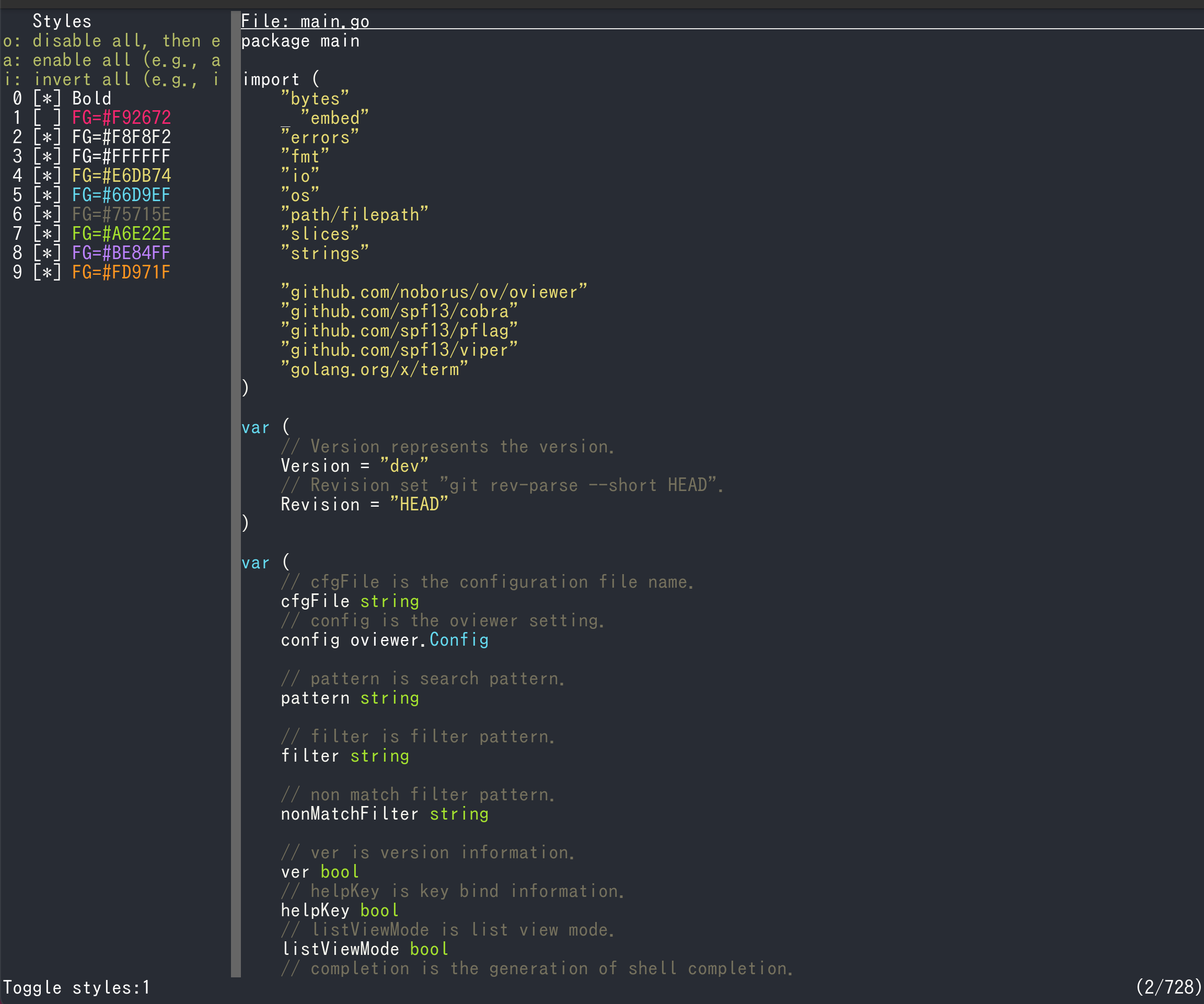The image size is (1204, 1004).
Task: Click the orange FG=#FD971F color label
Action: point(122,273)
